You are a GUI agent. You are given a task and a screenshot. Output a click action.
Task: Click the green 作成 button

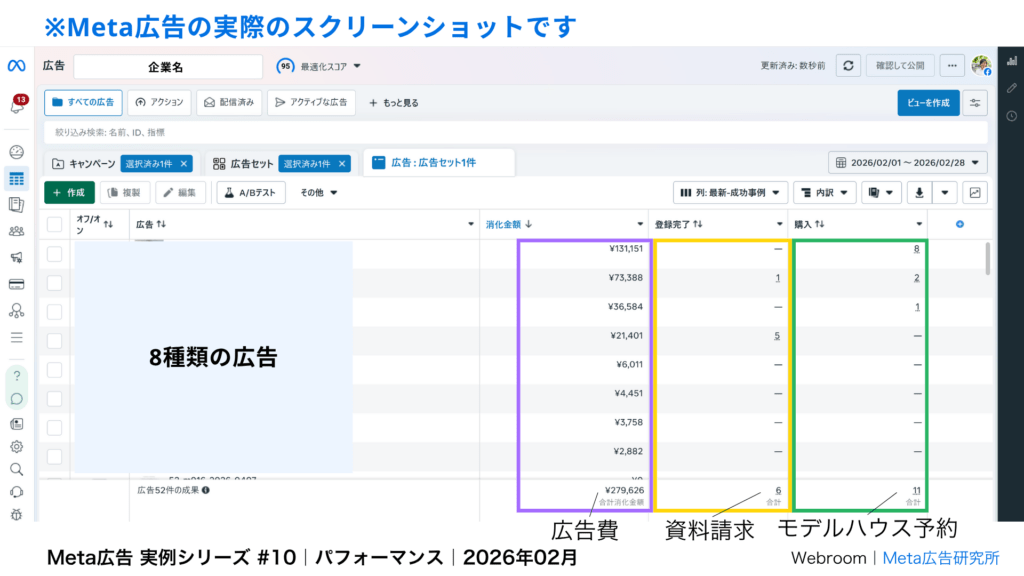(x=69, y=193)
